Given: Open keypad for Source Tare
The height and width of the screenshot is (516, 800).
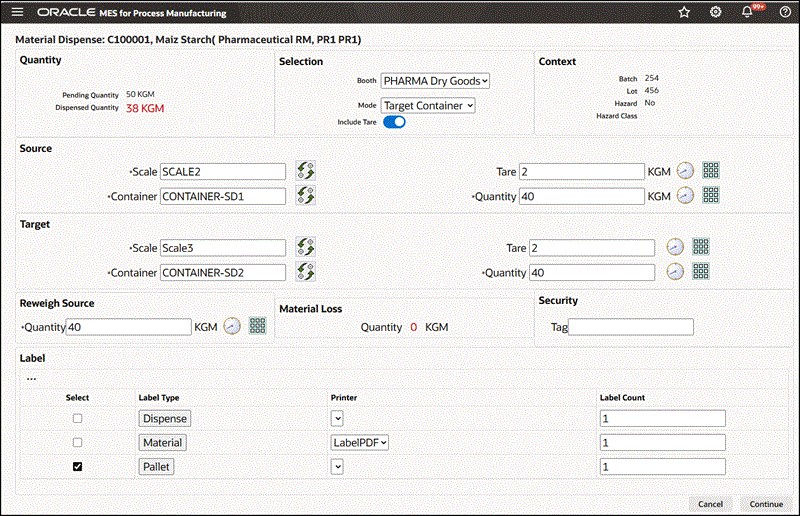Looking at the screenshot, I should point(711,170).
